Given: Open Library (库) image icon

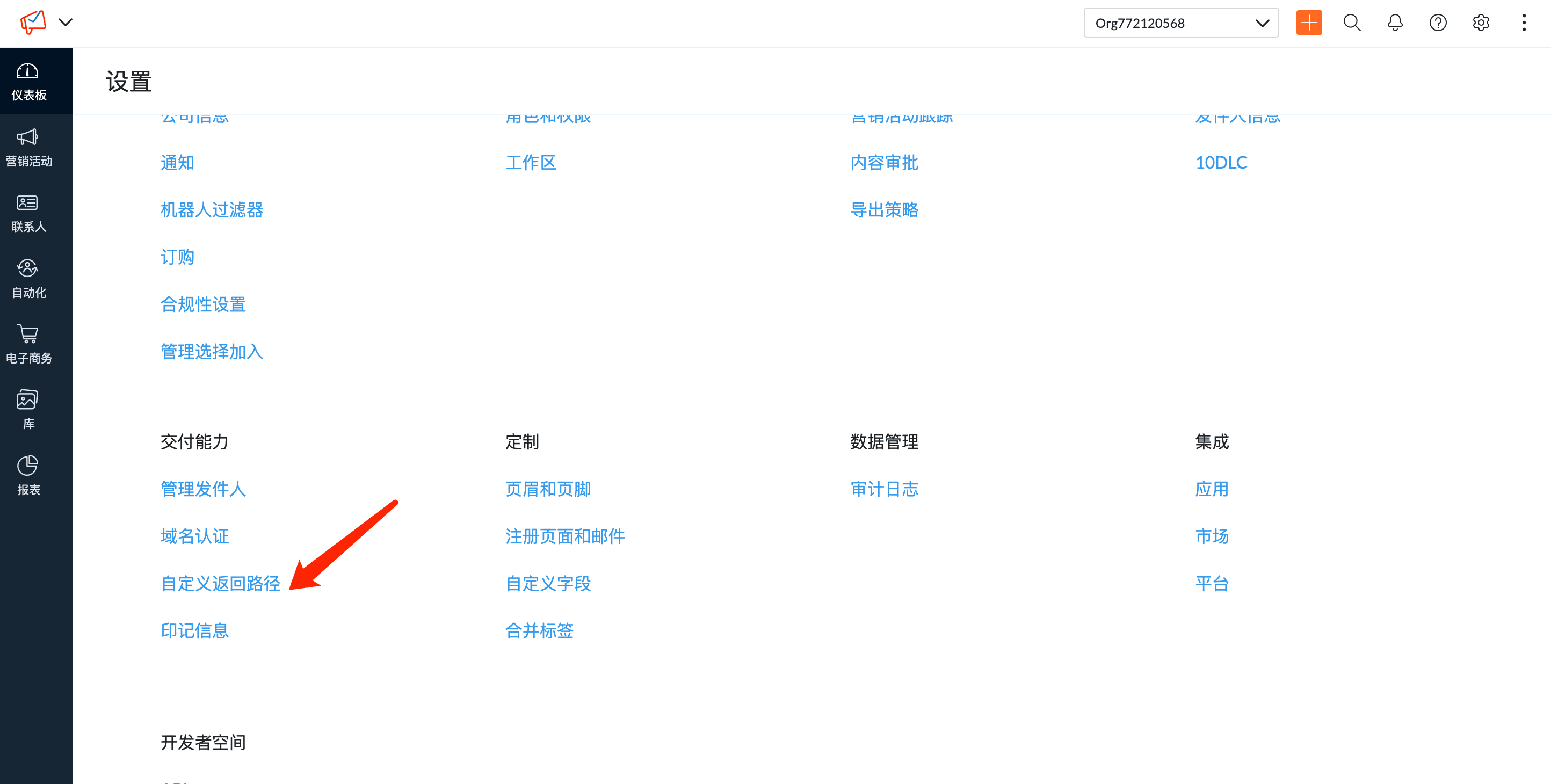Looking at the screenshot, I should point(28,409).
